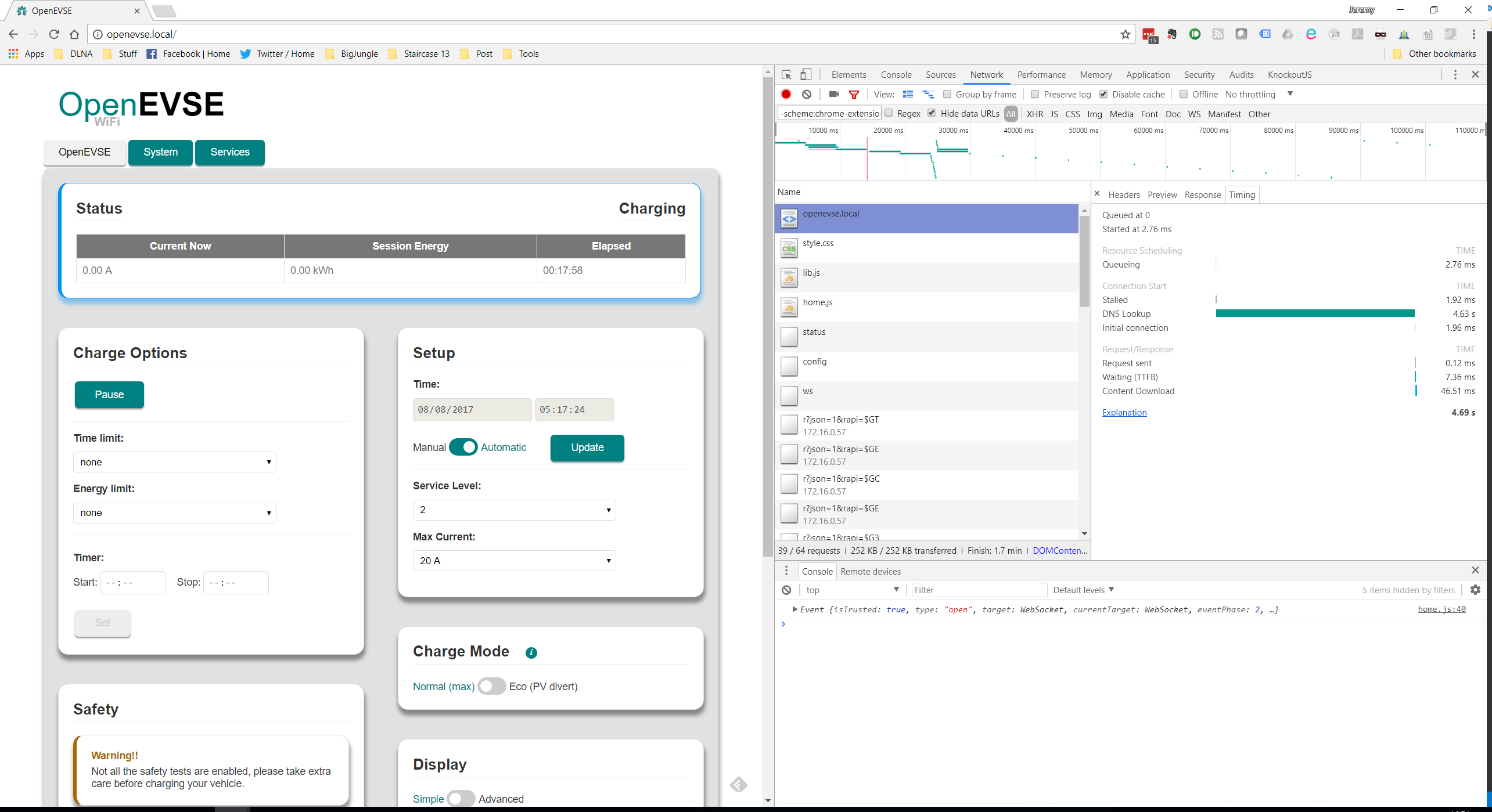
Task: Stop recording network log (red record icon)
Action: 786,94
